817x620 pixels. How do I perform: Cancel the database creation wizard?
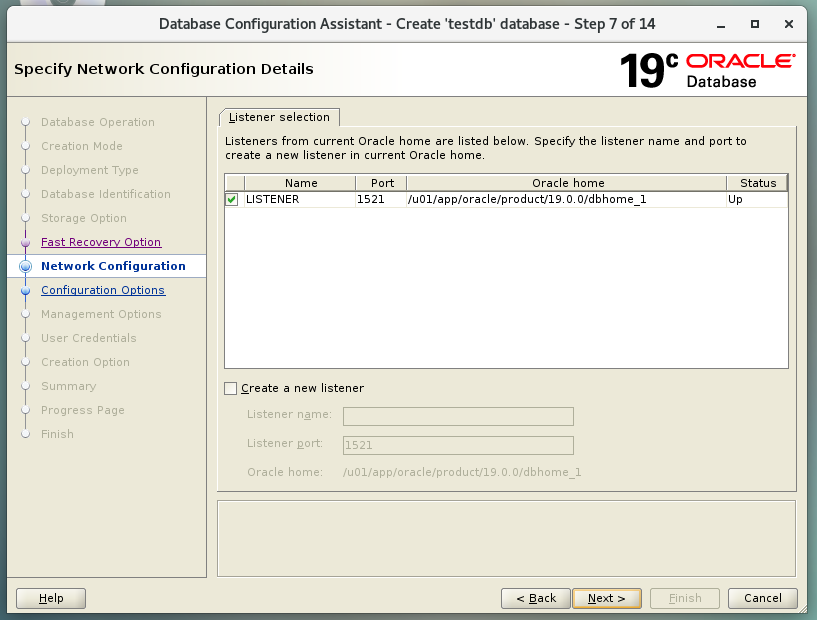point(762,598)
